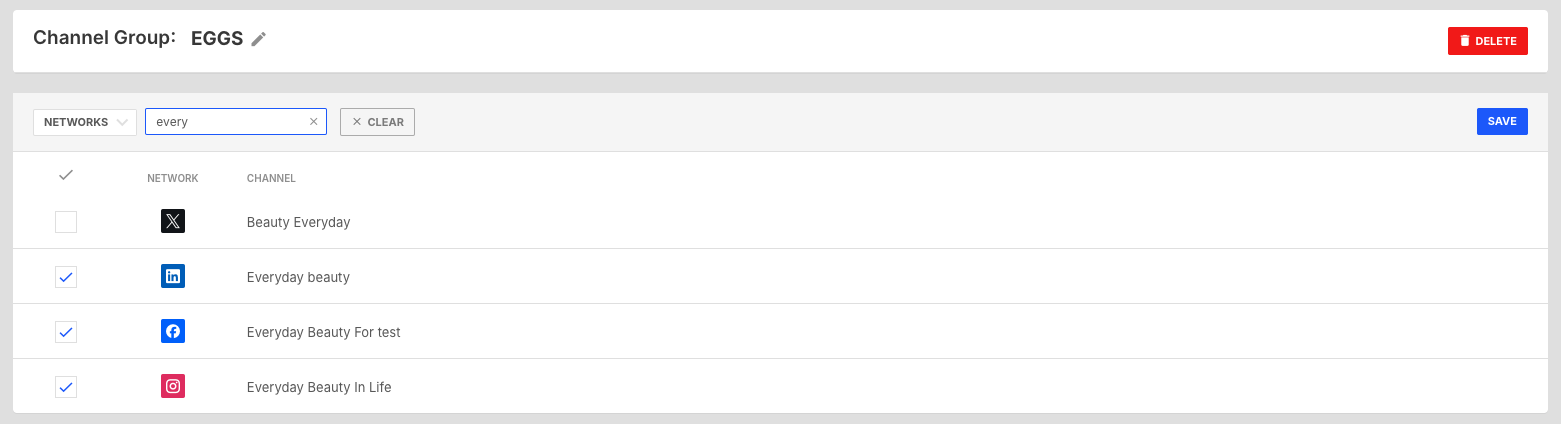The image size is (1561, 424).
Task: Click the Instagram network icon
Action: (x=173, y=386)
